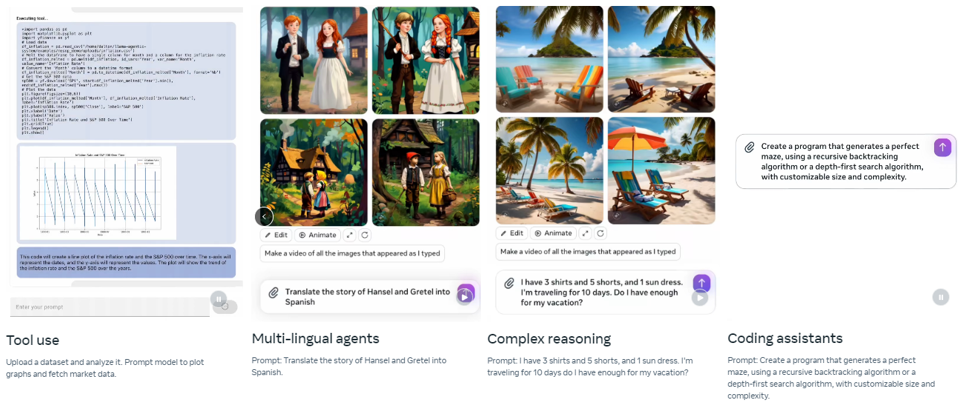Go to previous images with left arrow
The height and width of the screenshot is (418, 970).
point(264,216)
